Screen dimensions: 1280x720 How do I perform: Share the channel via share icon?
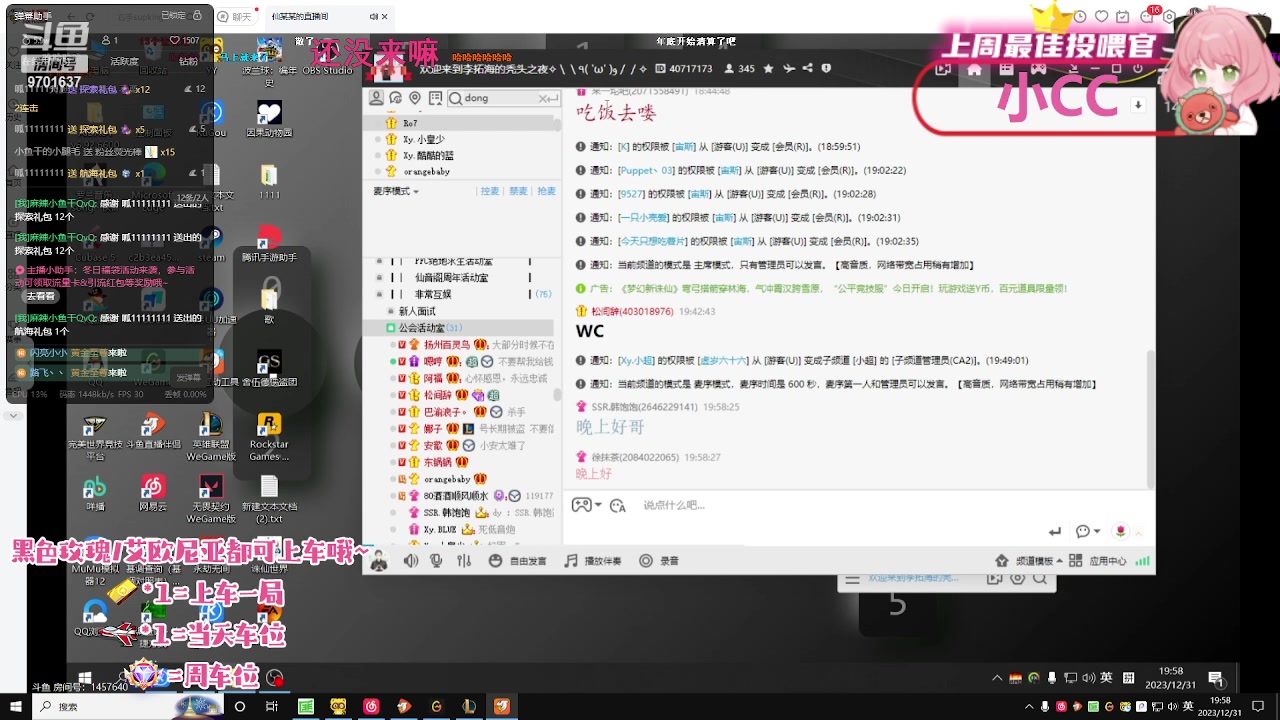pos(808,69)
